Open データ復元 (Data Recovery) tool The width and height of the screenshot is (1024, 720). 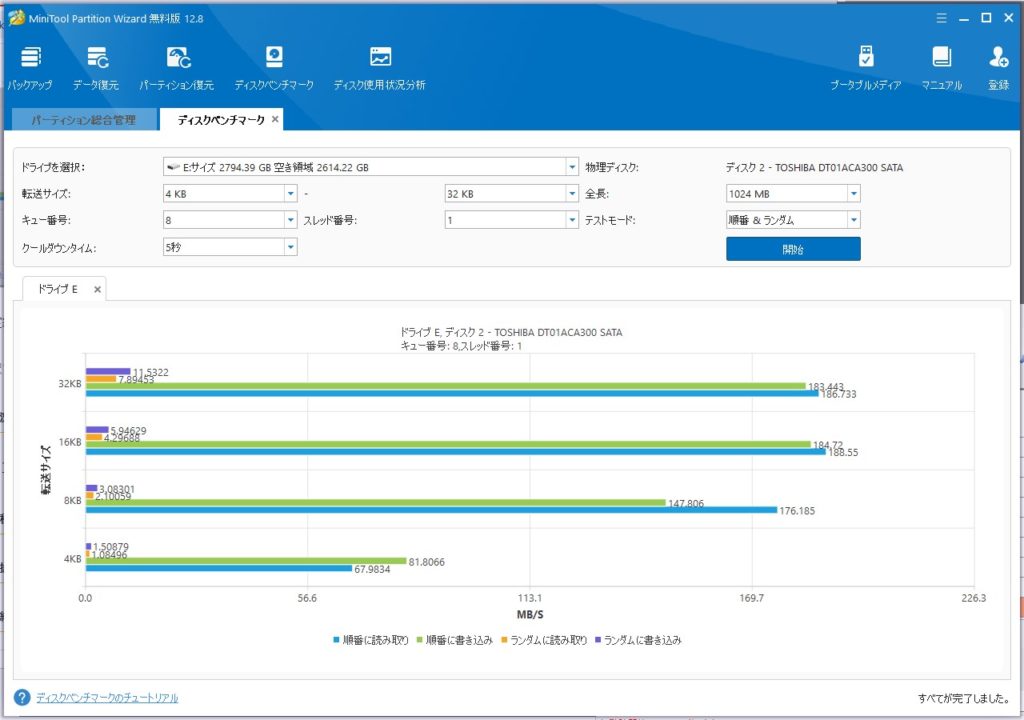(97, 58)
